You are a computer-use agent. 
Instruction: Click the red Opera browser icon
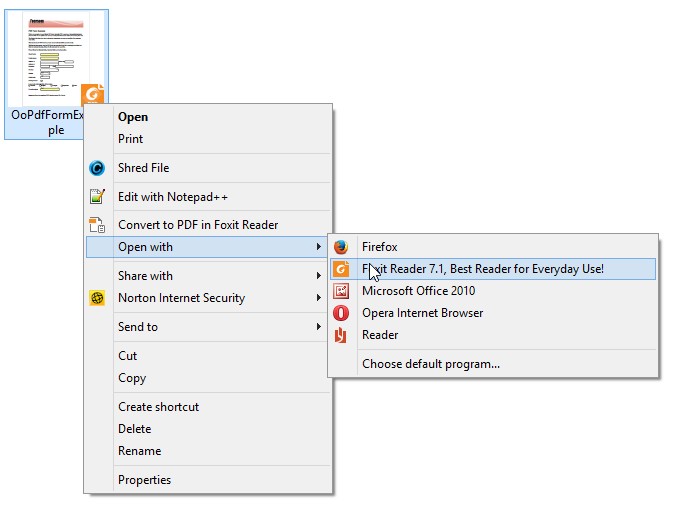tap(341, 313)
